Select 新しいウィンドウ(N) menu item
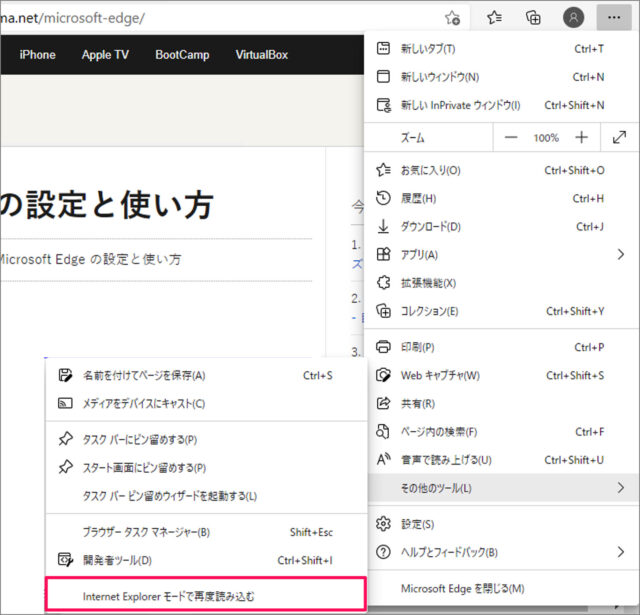Screen dimensions: 640x615 coord(501,77)
